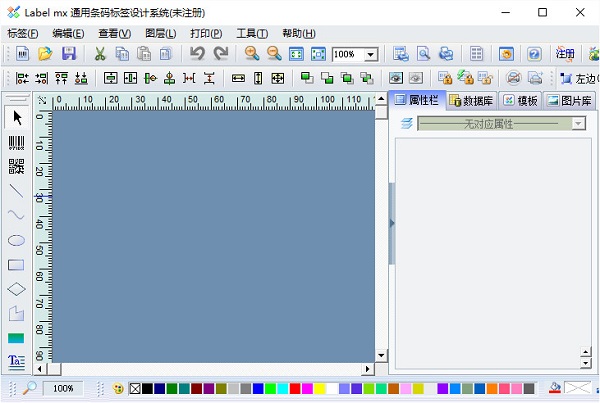Viewport: 600px width, 403px height.
Task: Switch to the 数据库 tab
Action: 470,100
